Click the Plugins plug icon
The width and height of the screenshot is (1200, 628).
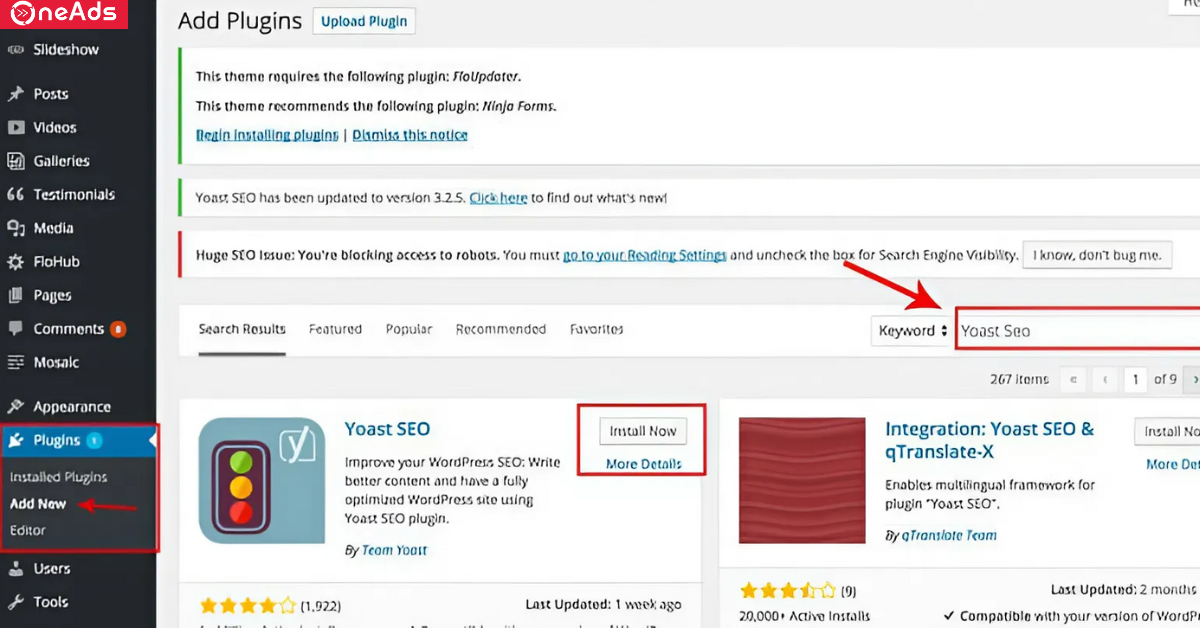(15, 440)
